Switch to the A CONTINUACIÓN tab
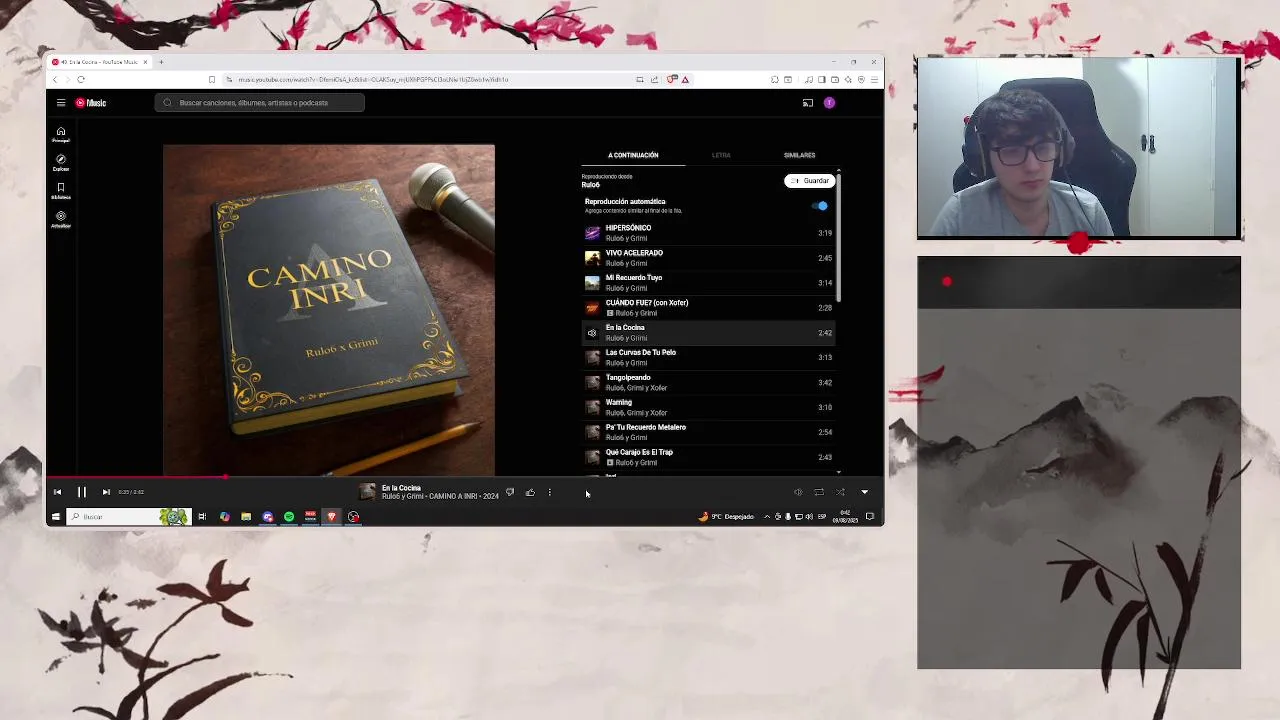 (x=633, y=155)
